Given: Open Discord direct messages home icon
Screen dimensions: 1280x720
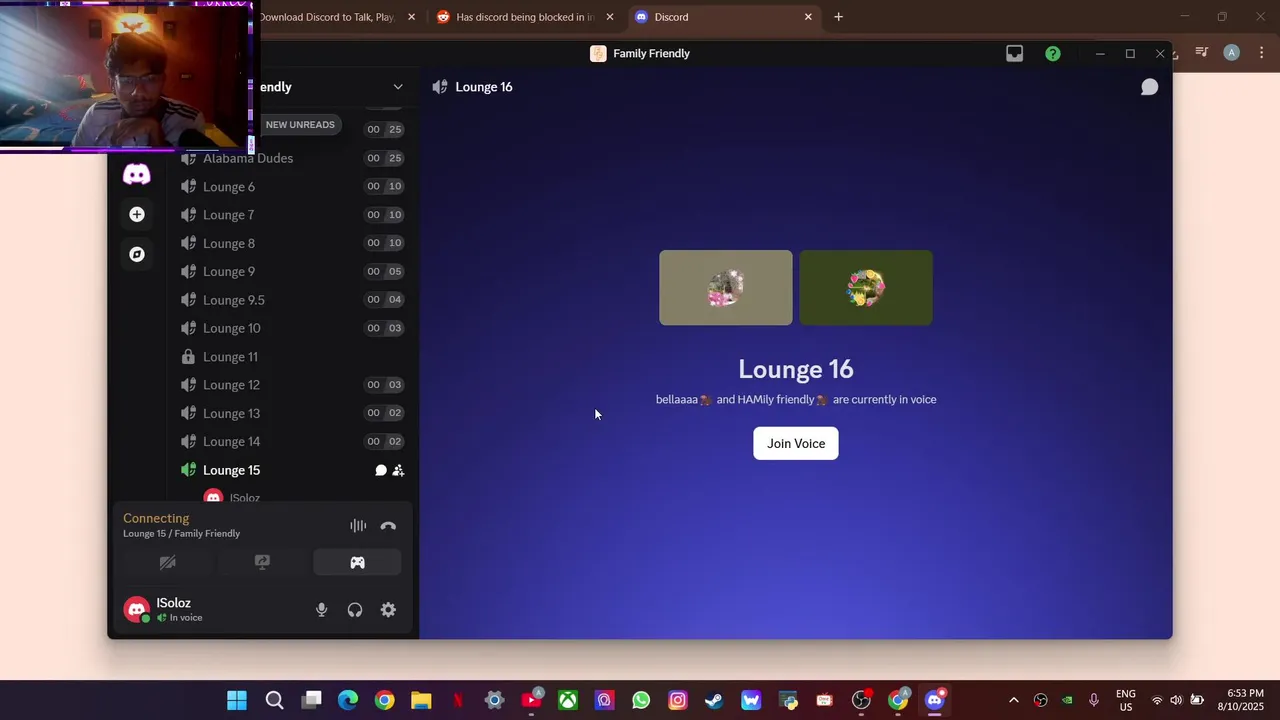Looking at the screenshot, I should [137, 174].
